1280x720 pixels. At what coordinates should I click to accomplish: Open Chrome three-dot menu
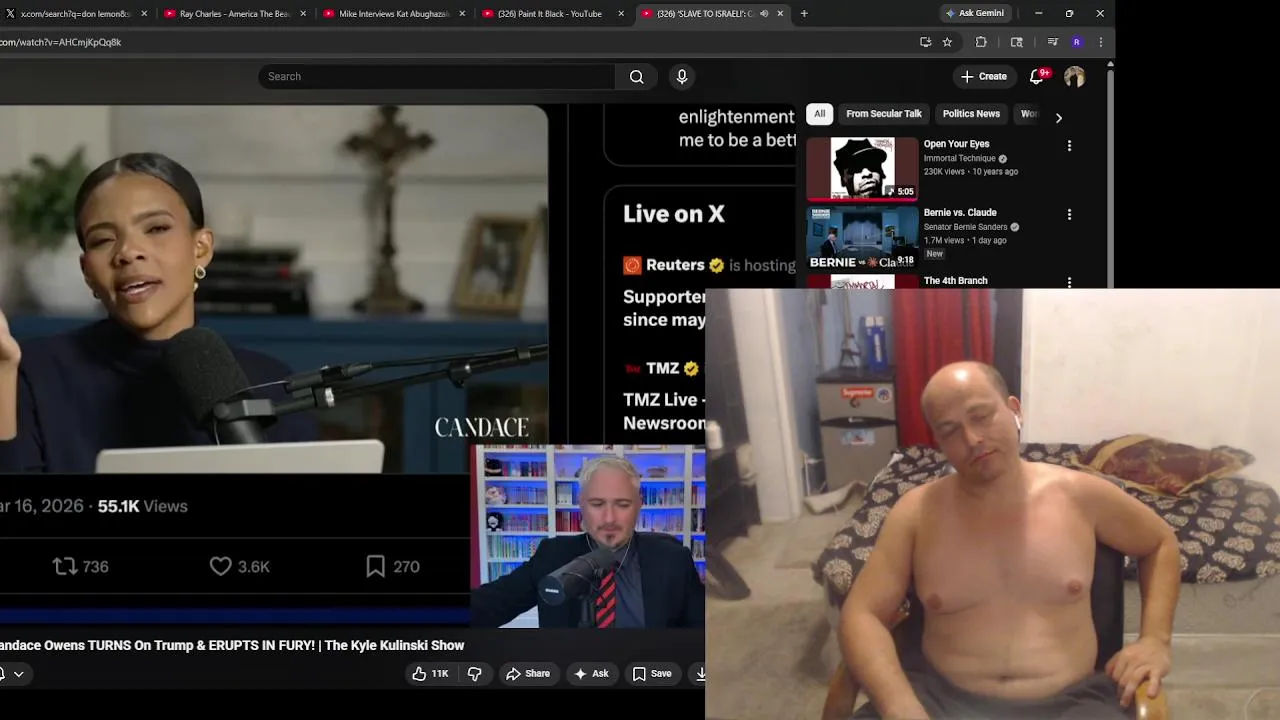pos(1100,42)
